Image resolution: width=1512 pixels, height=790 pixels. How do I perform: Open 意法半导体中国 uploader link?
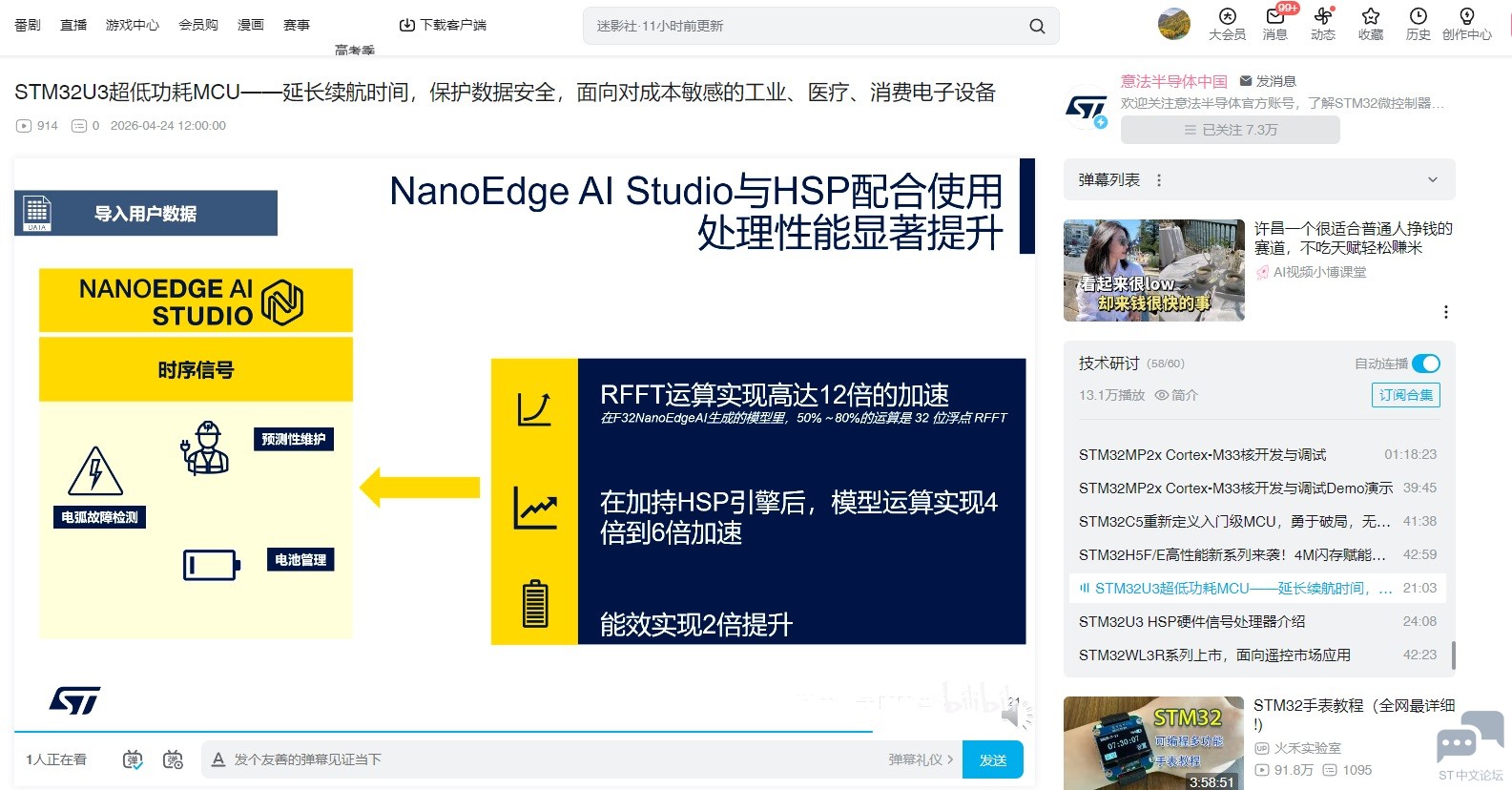tap(1174, 81)
